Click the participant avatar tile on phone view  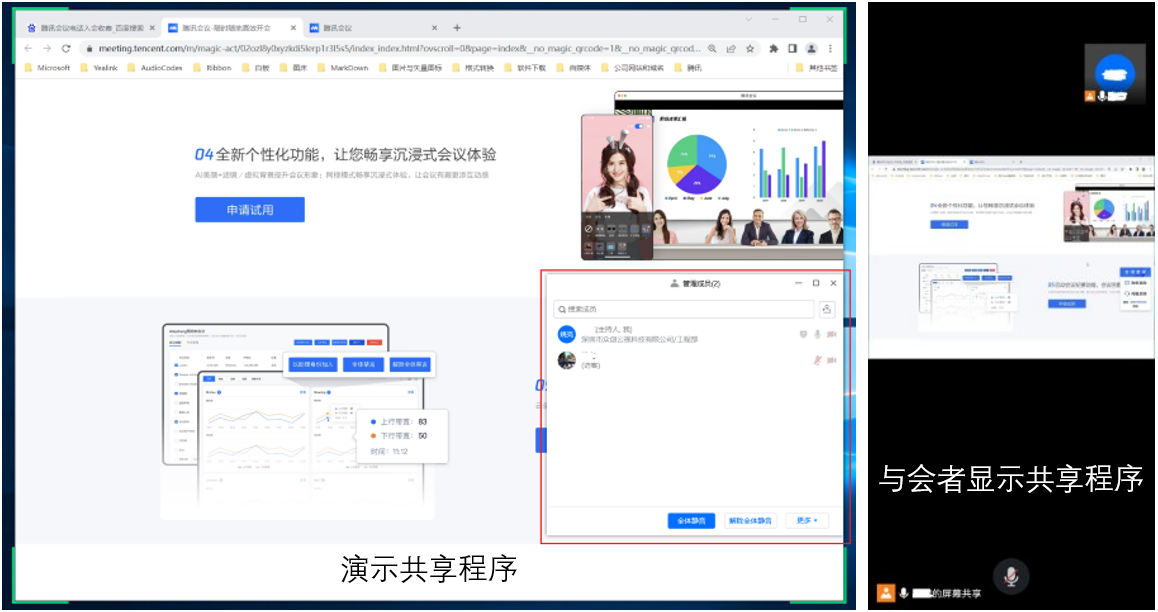point(1114,73)
